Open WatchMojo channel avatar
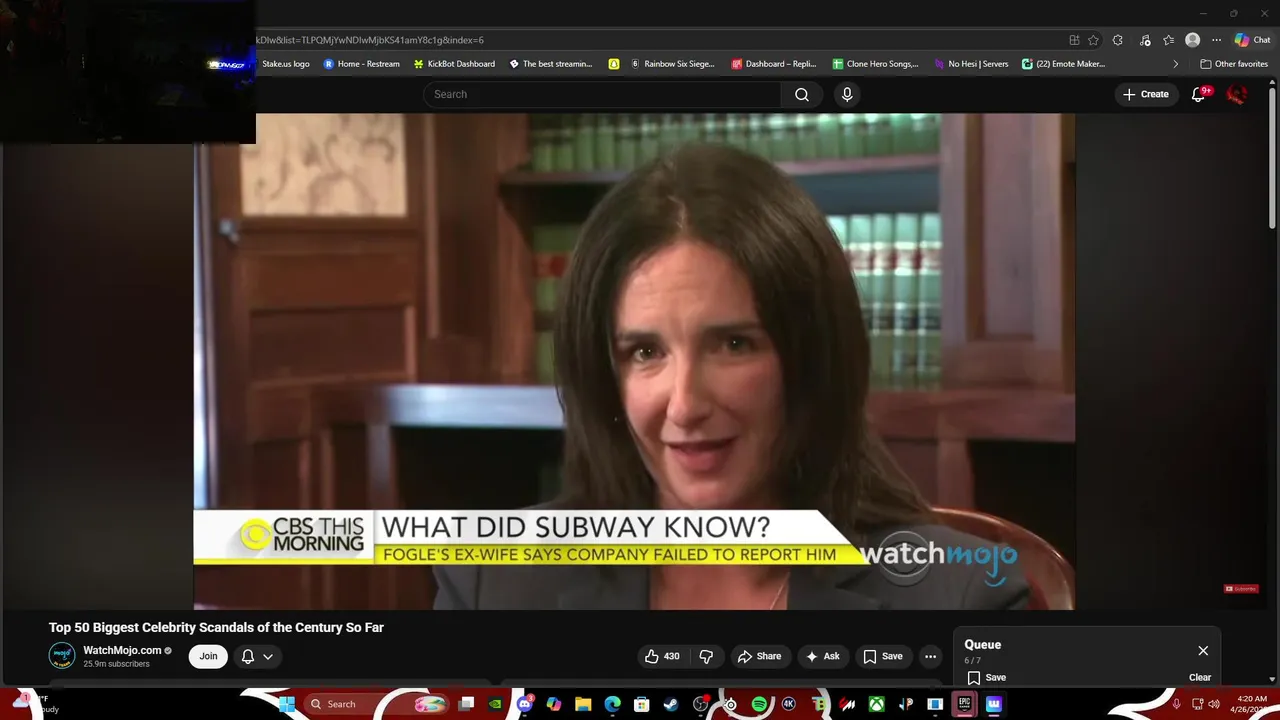This screenshot has width=1280, height=720. click(x=62, y=656)
